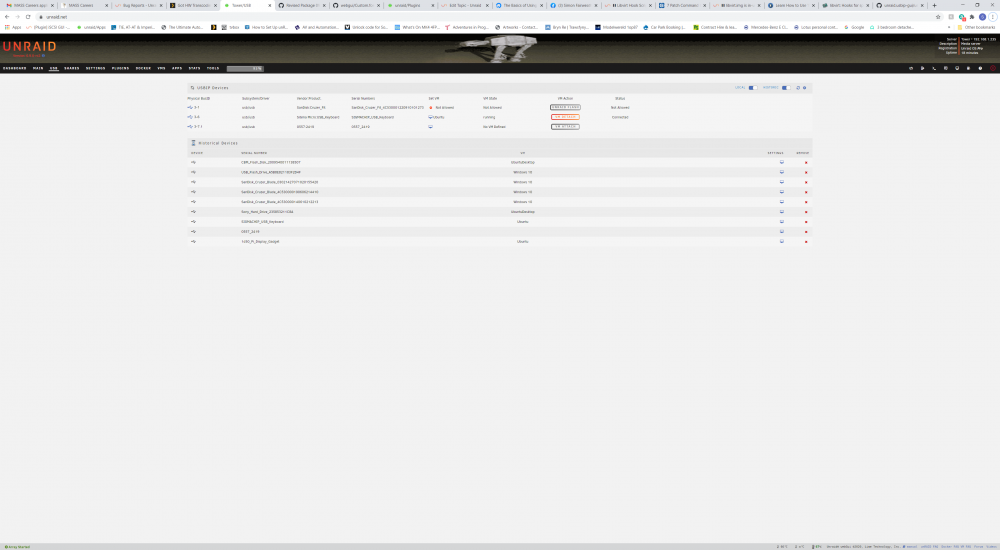Open the Google bookmark

pos(855,27)
